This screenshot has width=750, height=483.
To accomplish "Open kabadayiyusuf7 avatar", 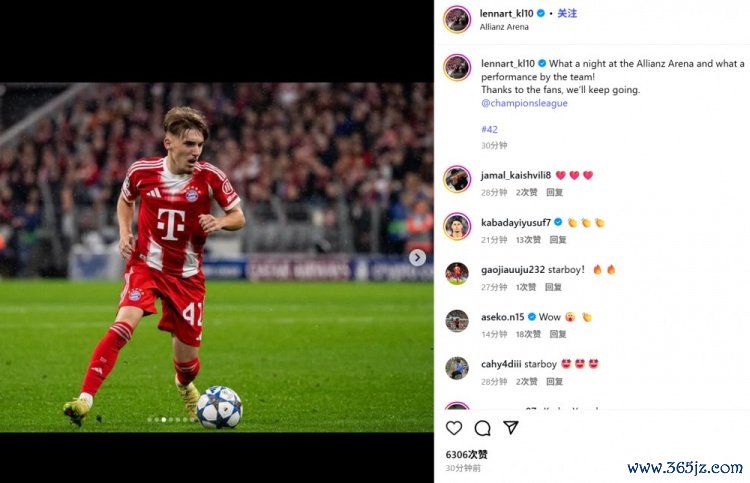I will pyautogui.click(x=457, y=226).
